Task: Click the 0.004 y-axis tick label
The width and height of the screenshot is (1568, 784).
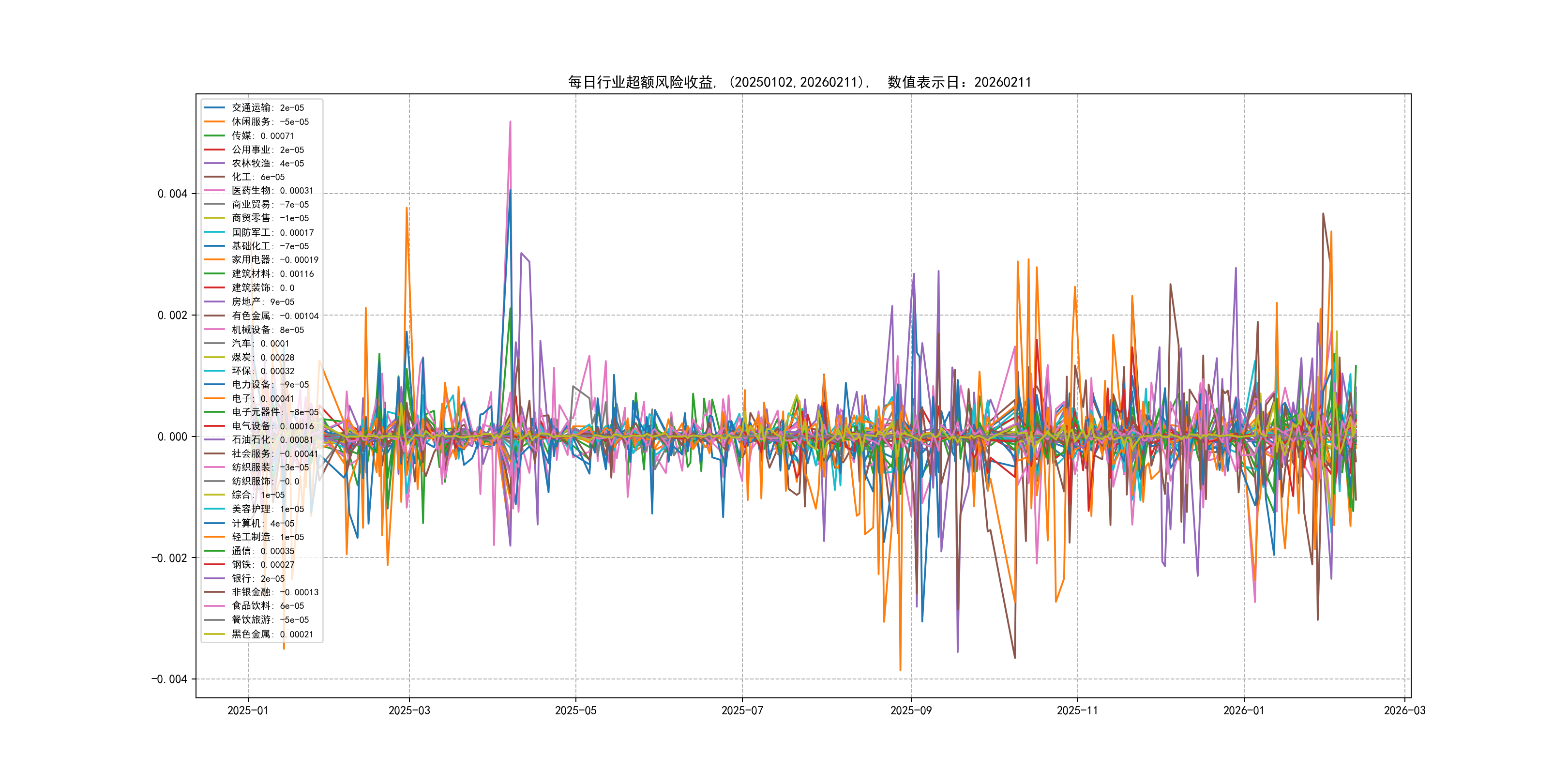Action: [172, 194]
